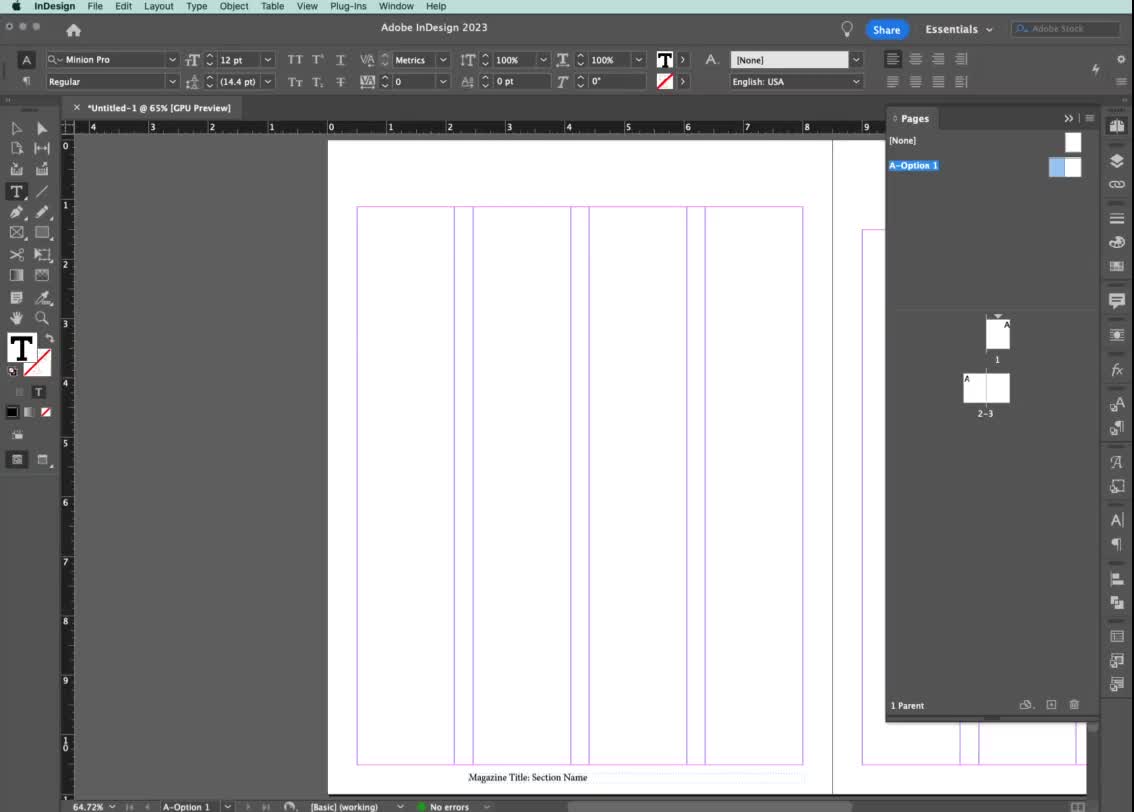Click the Share button
Viewport: 1134px width, 812px height.
click(x=886, y=29)
